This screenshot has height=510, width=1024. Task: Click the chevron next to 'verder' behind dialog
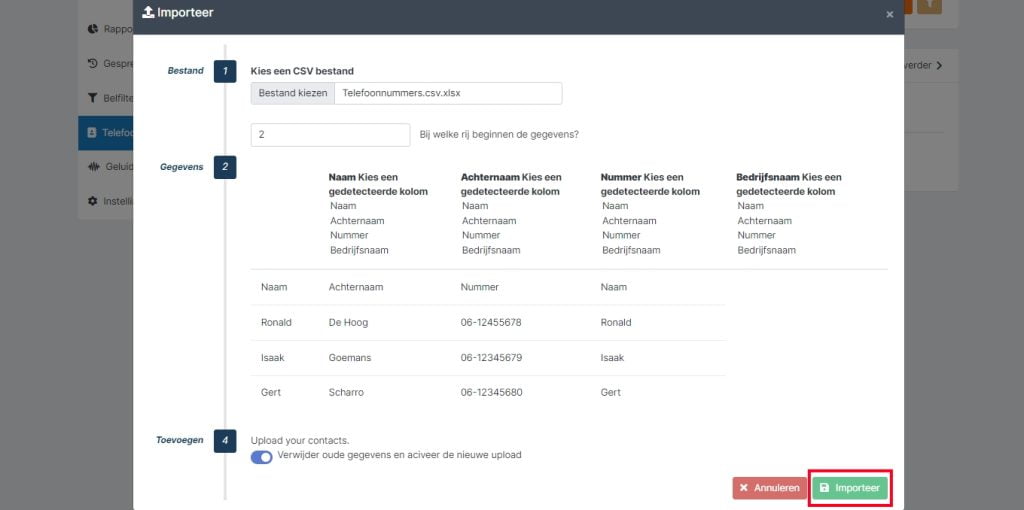pyautogui.click(x=938, y=65)
